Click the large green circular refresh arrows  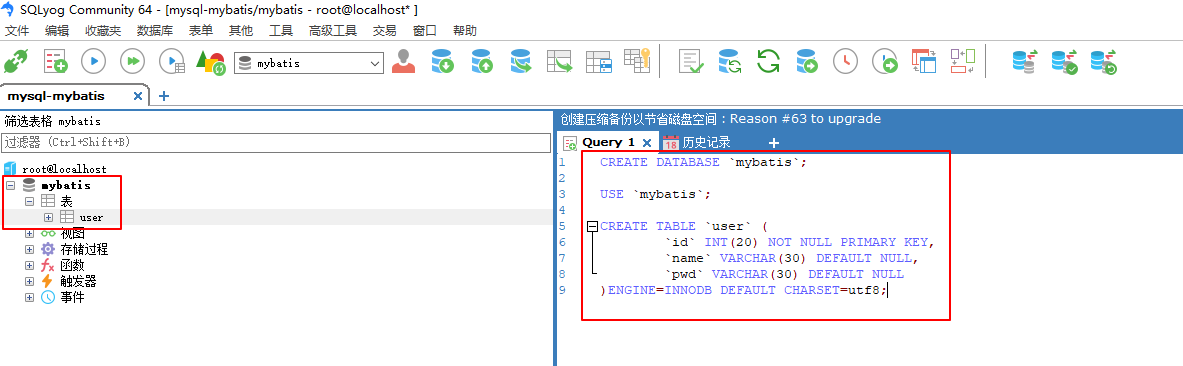click(x=768, y=61)
